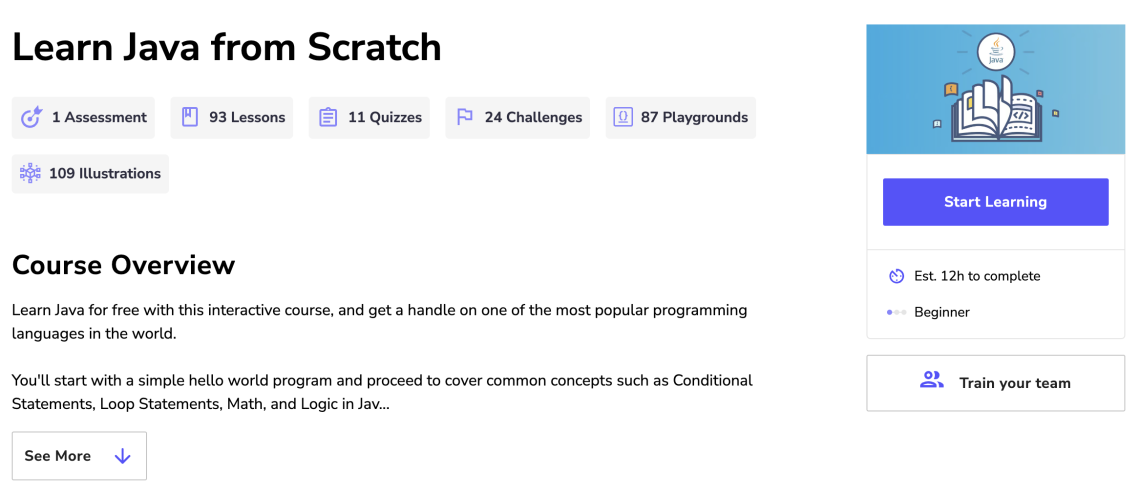Click the Lessons bookmark icon
The height and width of the screenshot is (496, 1140).
pos(190,117)
